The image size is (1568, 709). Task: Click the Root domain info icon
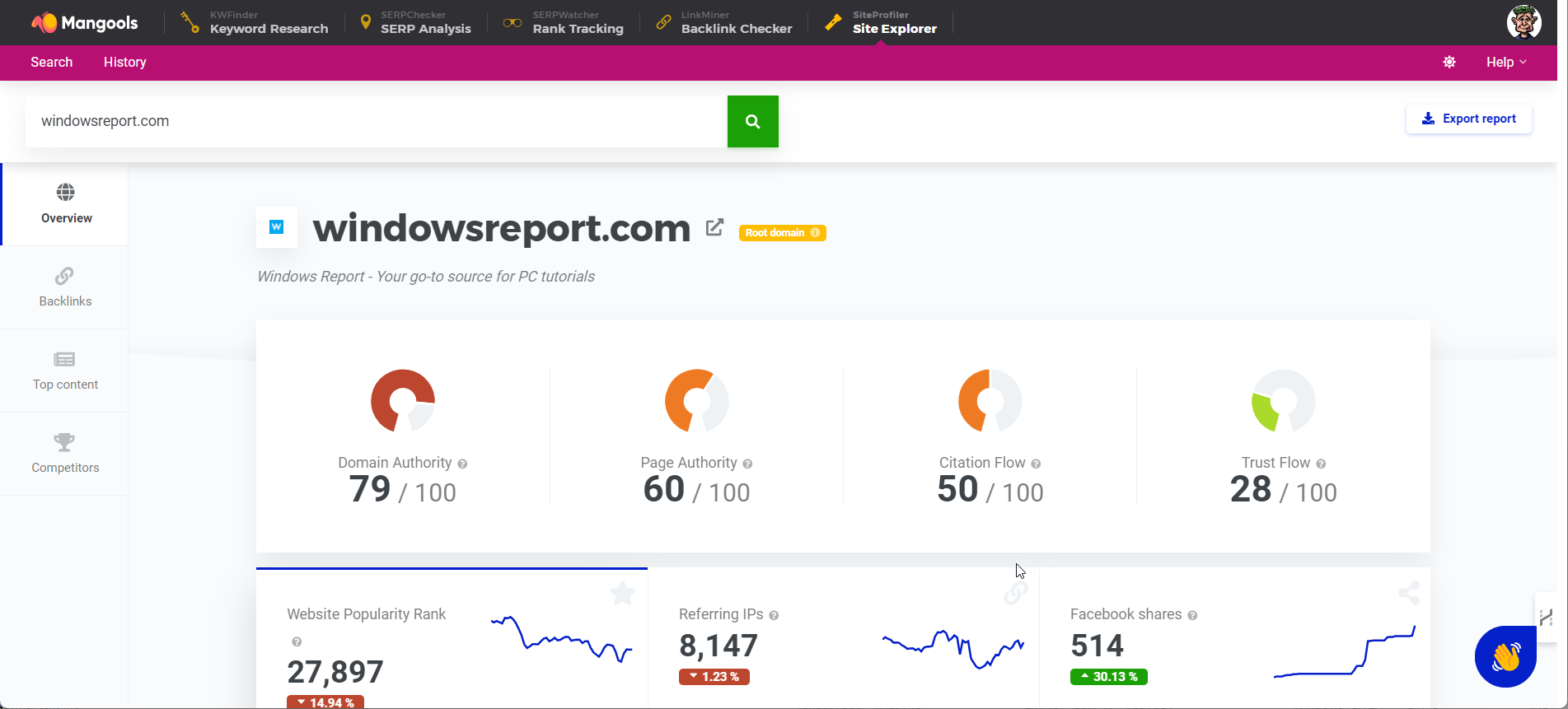pyautogui.click(x=815, y=233)
